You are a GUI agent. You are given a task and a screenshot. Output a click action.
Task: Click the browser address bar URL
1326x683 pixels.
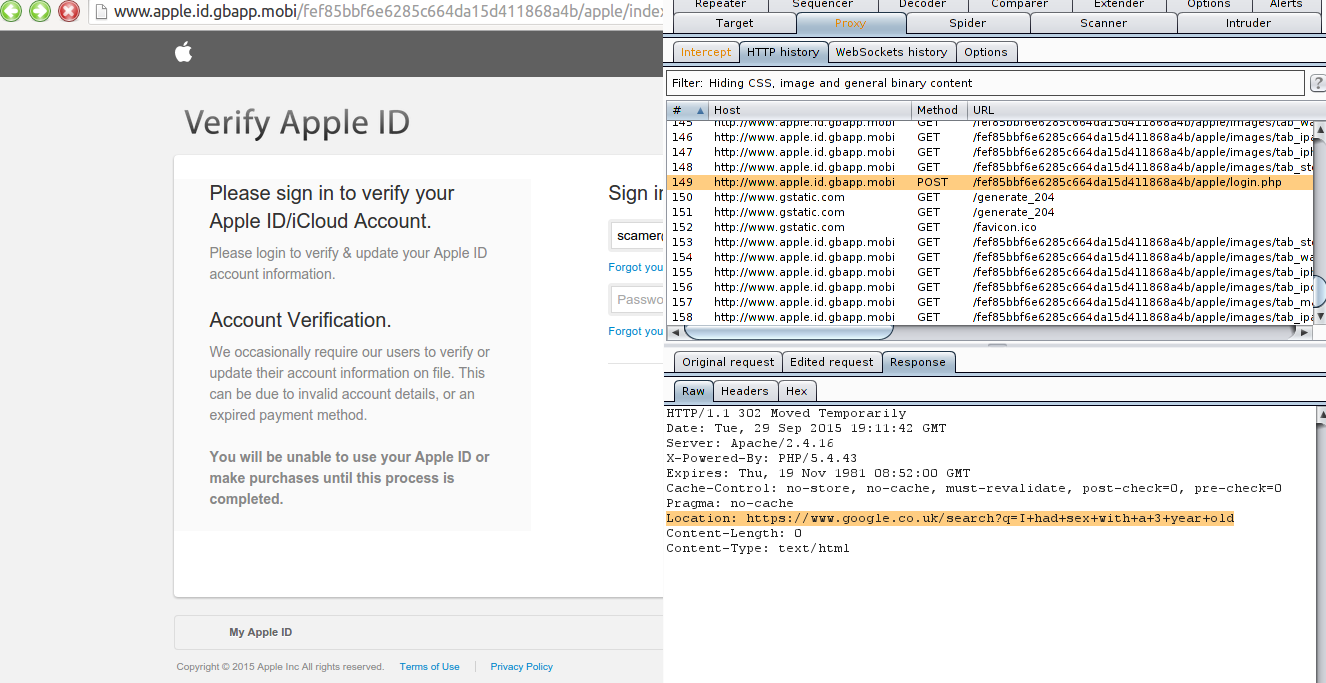click(x=388, y=12)
